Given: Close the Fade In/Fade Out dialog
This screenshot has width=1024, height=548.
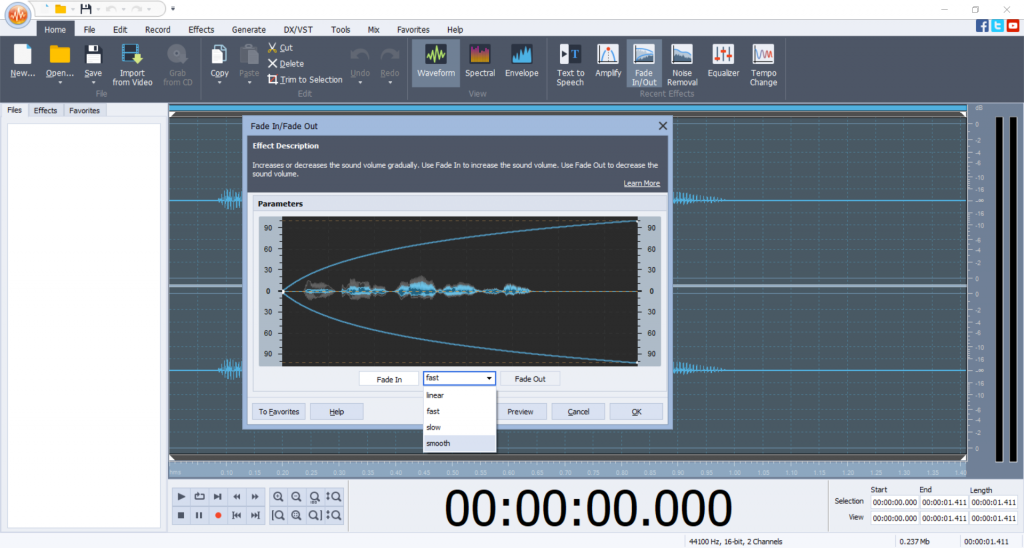Looking at the screenshot, I should click(x=662, y=126).
